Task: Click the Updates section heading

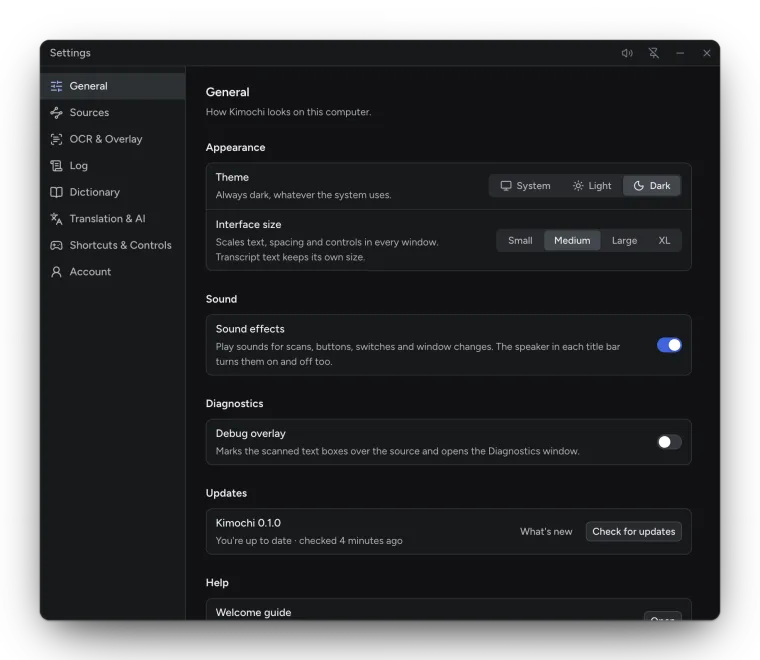Action: 226,493
